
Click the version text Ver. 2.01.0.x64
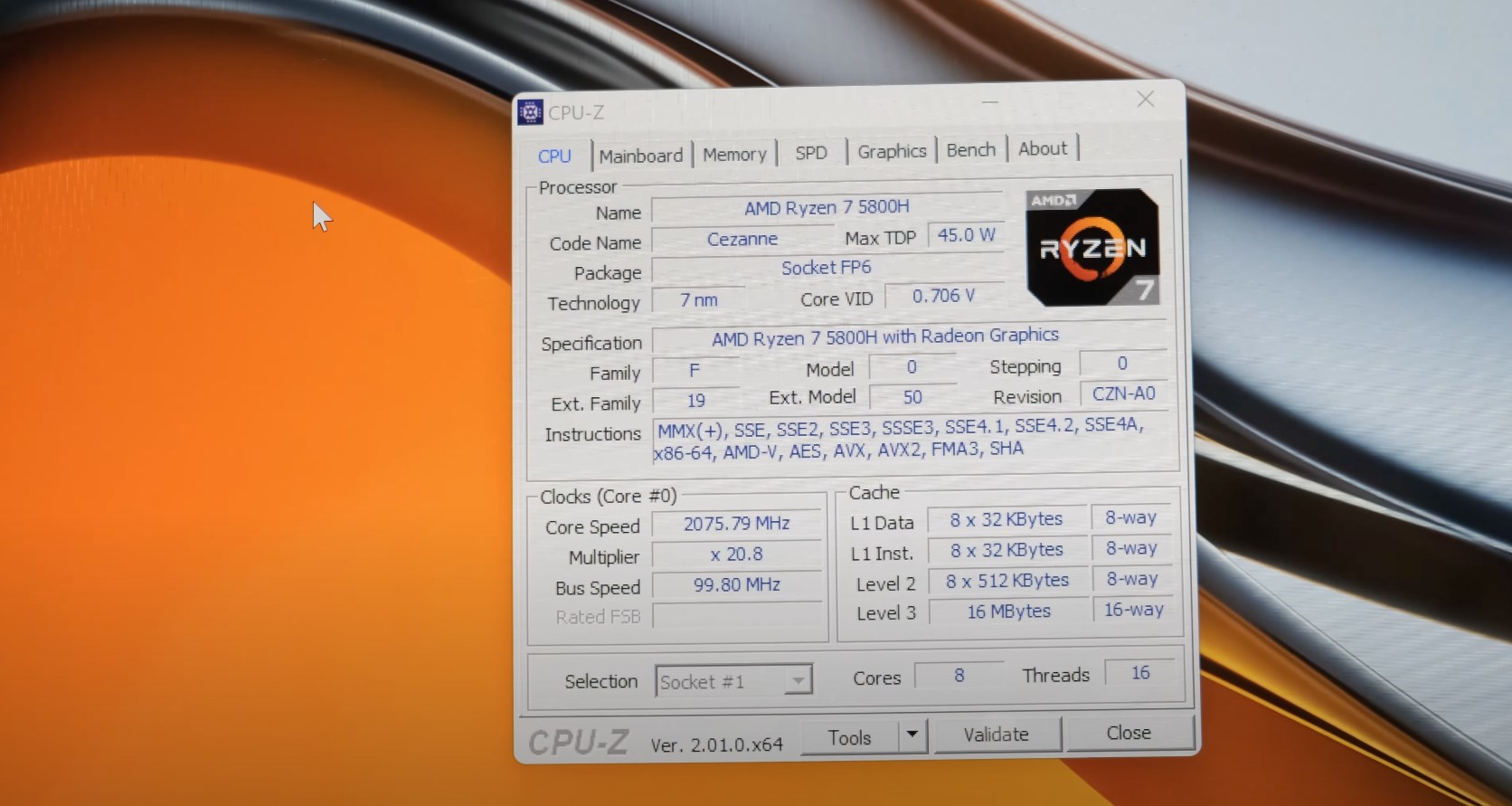point(716,745)
